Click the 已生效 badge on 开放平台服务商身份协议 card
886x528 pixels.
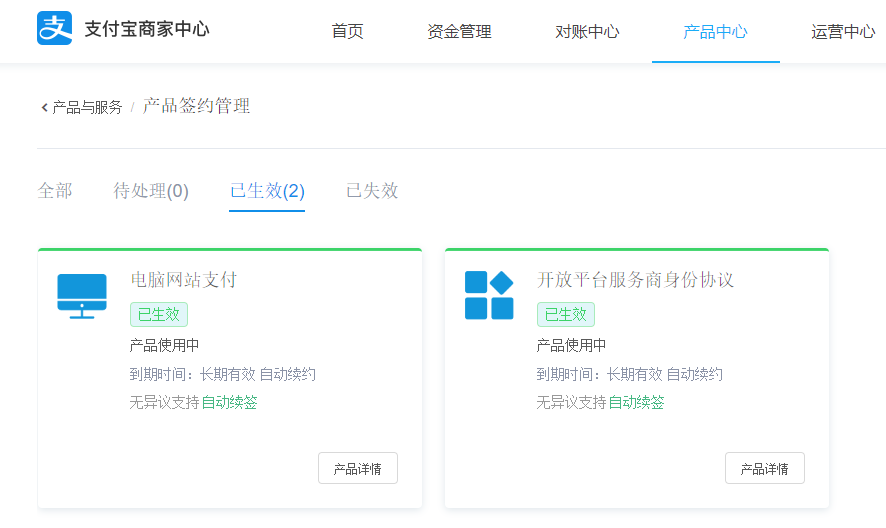[x=566, y=314]
